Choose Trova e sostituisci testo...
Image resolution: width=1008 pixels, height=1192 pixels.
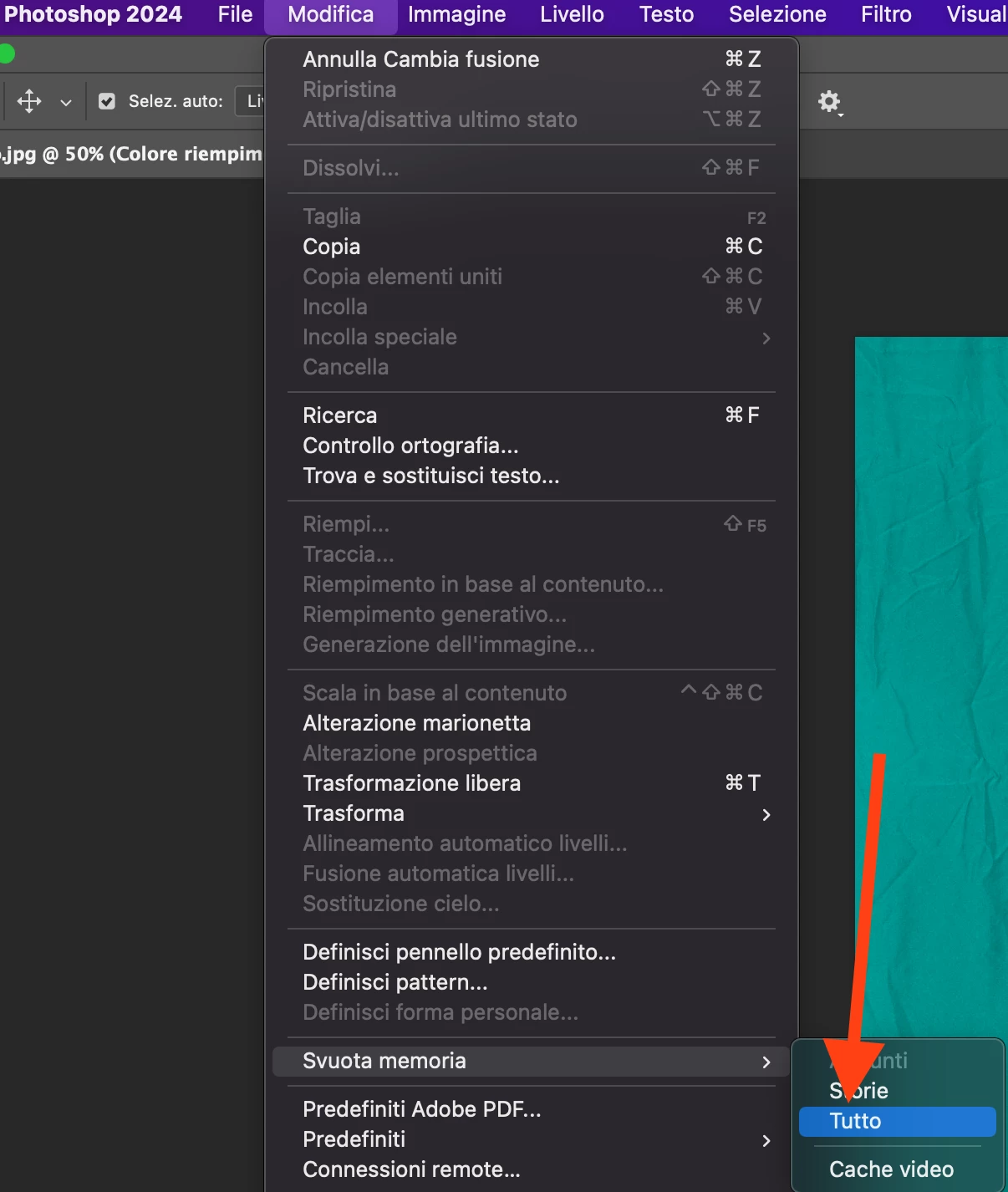click(x=532, y=476)
